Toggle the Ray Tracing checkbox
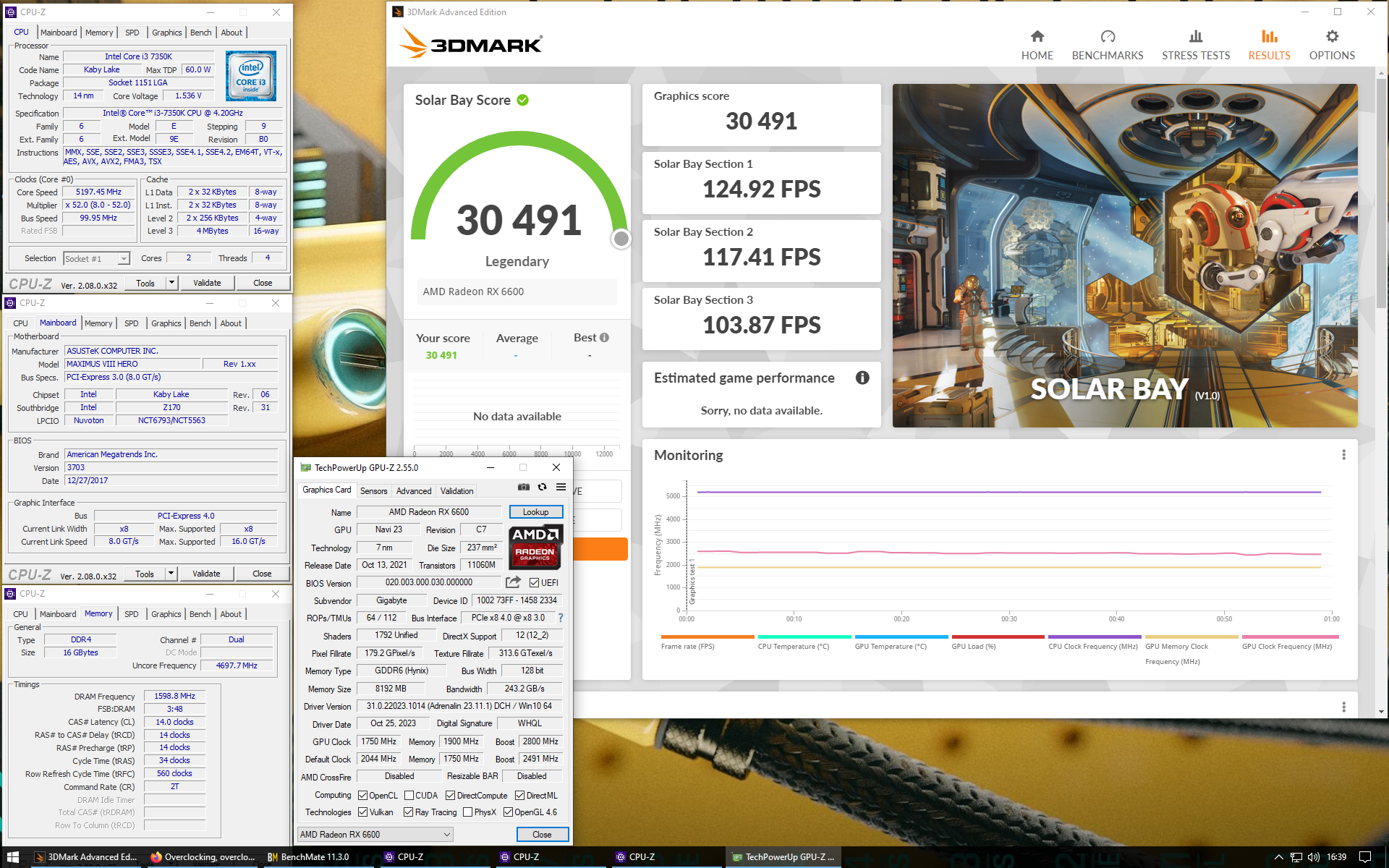This screenshot has height=868, width=1389. point(409,812)
